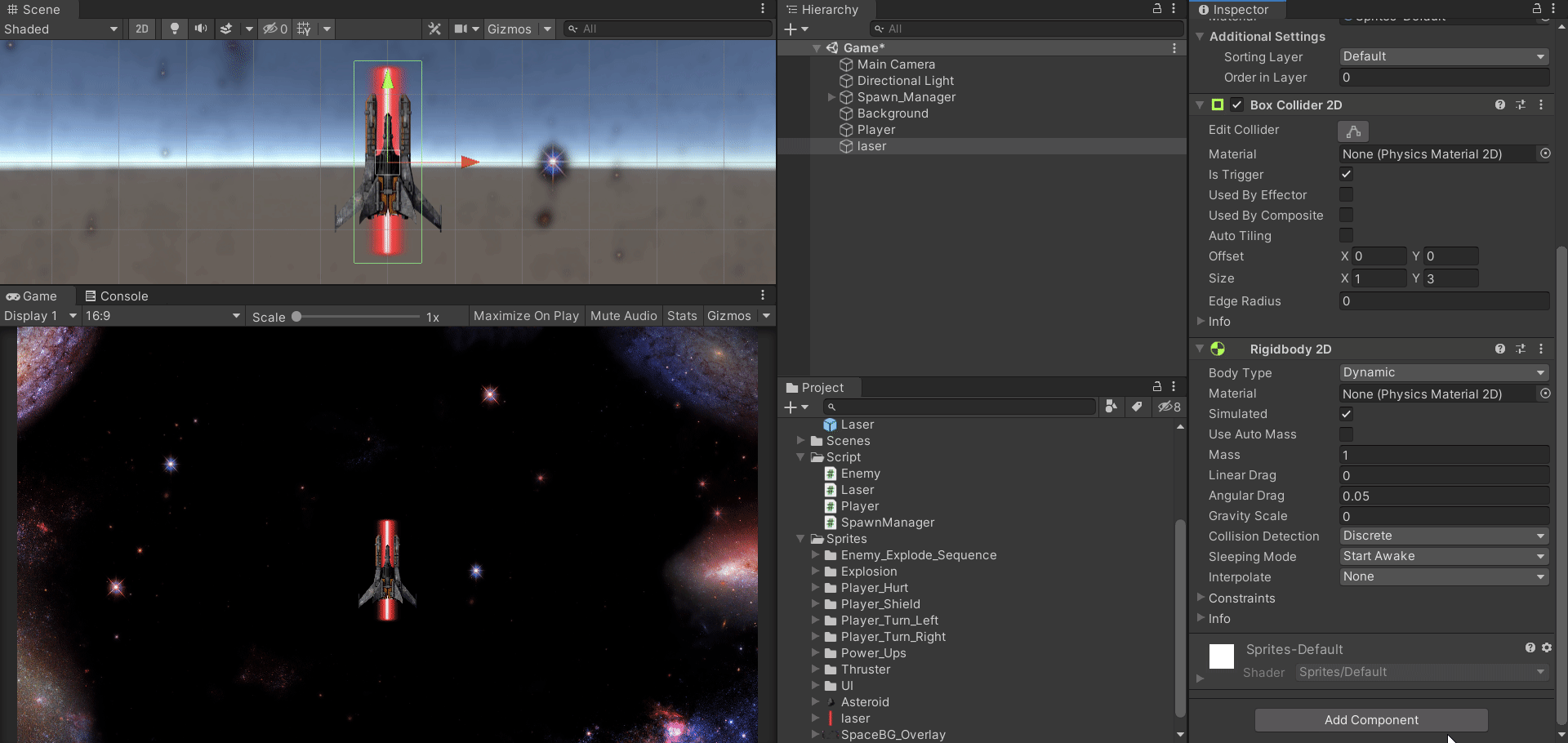This screenshot has height=743, width=1568.
Task: Open the Shaded draw mode dropdown
Action: point(61,29)
